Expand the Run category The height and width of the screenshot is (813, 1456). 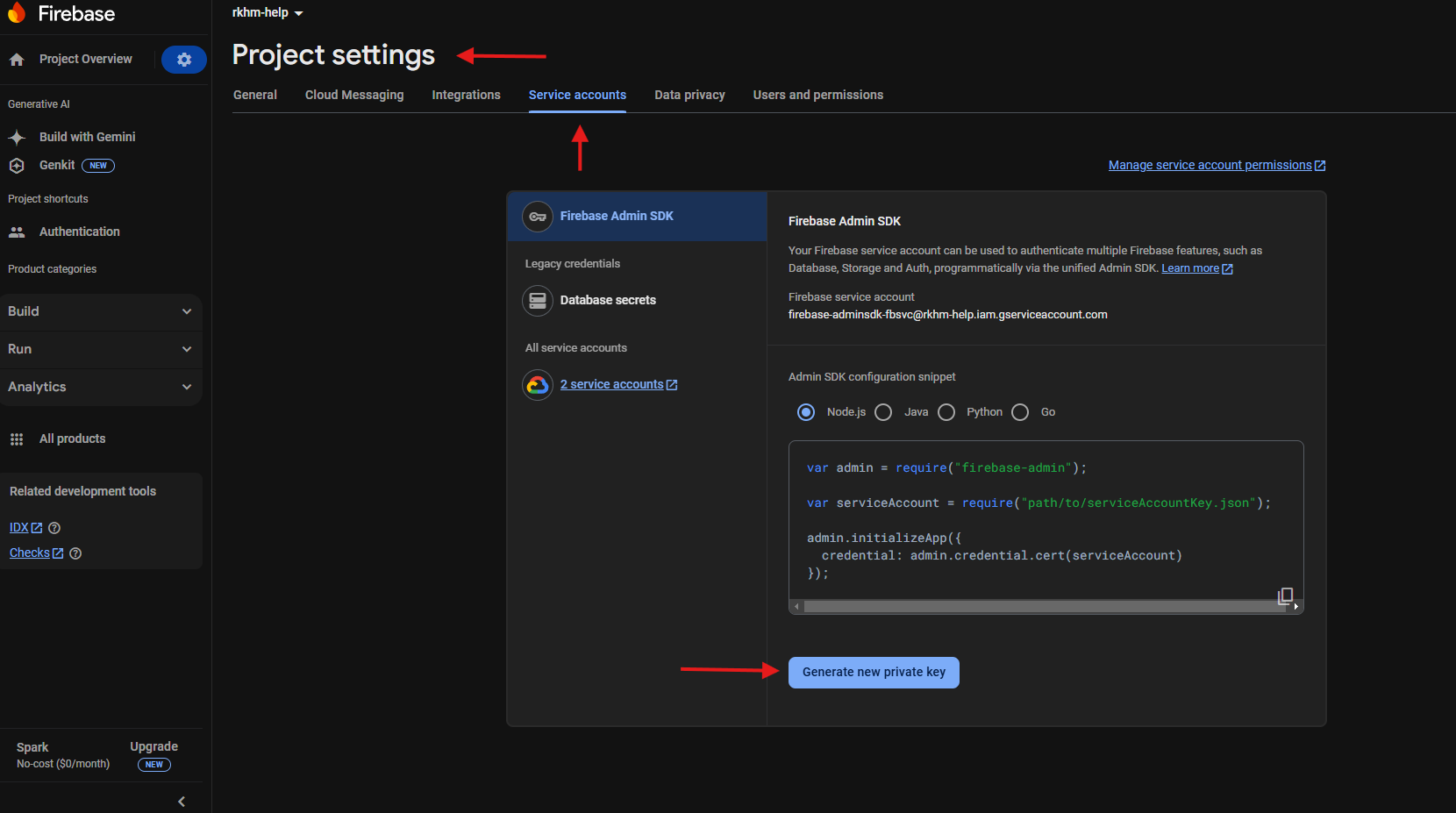(x=101, y=350)
